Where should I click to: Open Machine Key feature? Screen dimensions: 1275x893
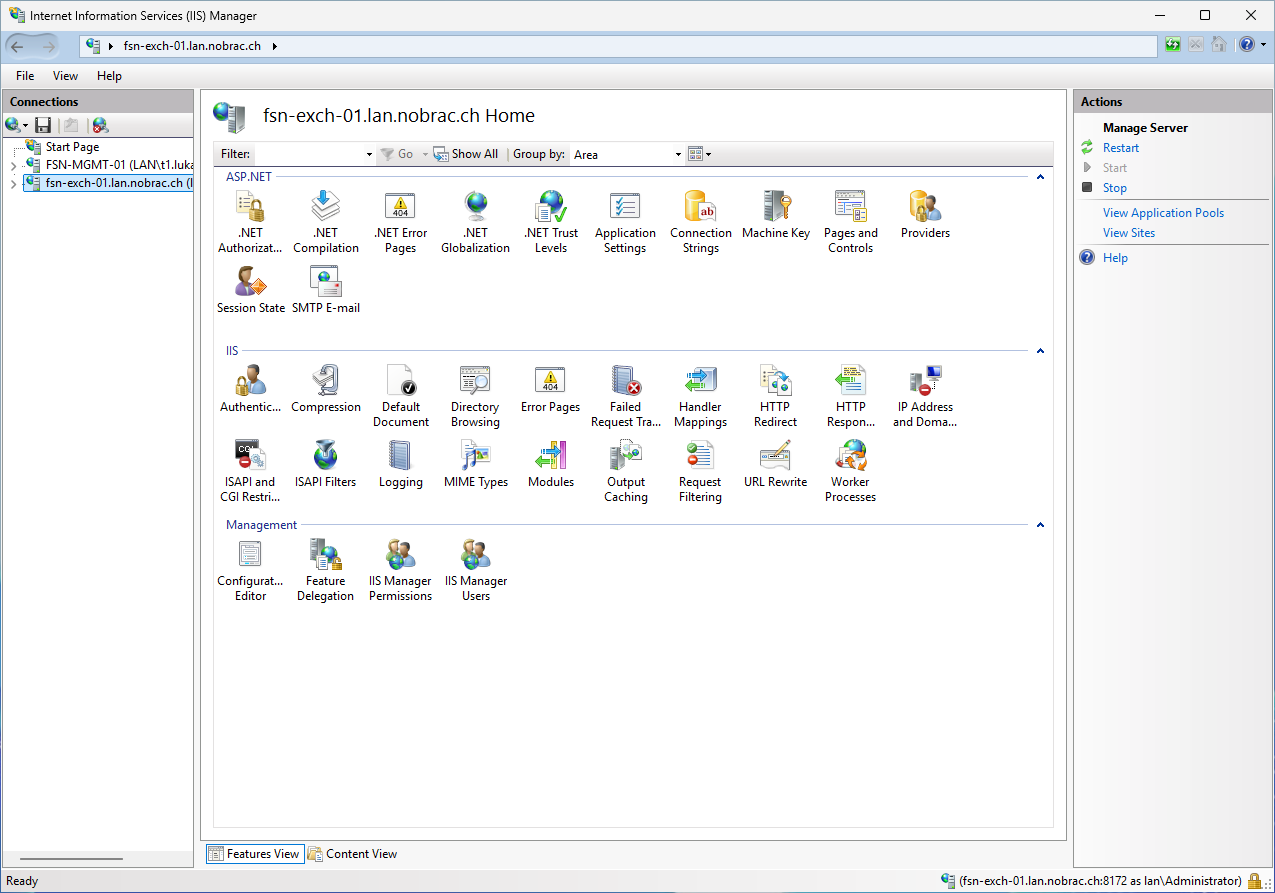click(x=775, y=215)
